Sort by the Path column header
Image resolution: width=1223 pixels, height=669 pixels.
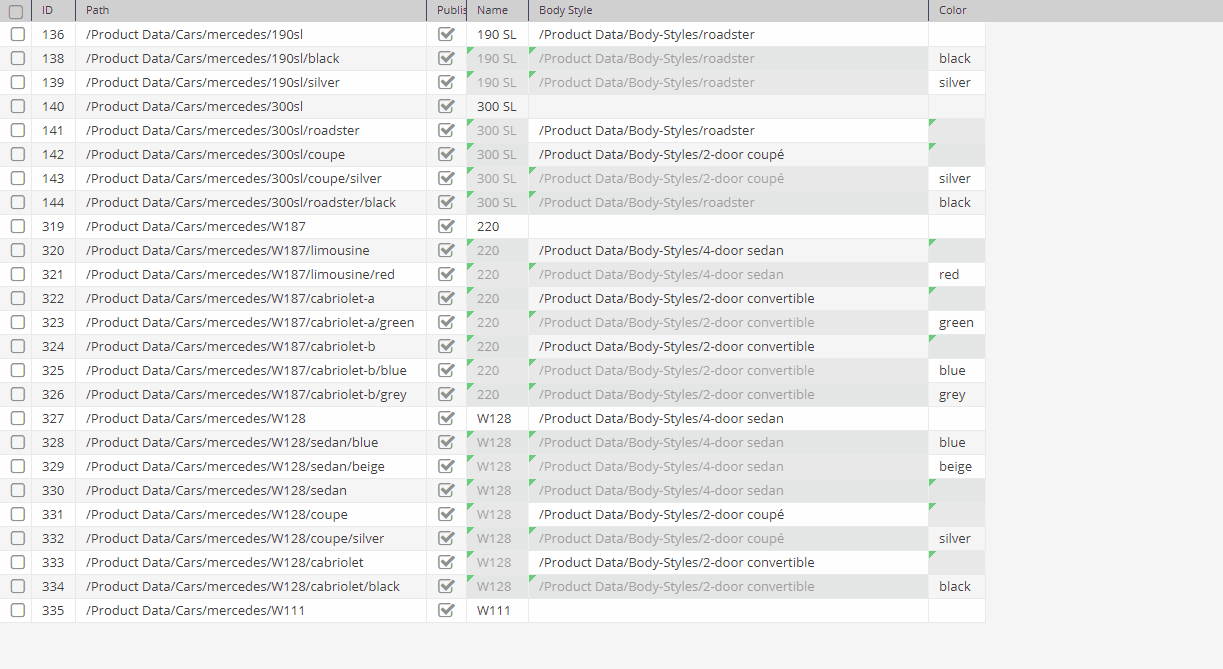(97, 10)
